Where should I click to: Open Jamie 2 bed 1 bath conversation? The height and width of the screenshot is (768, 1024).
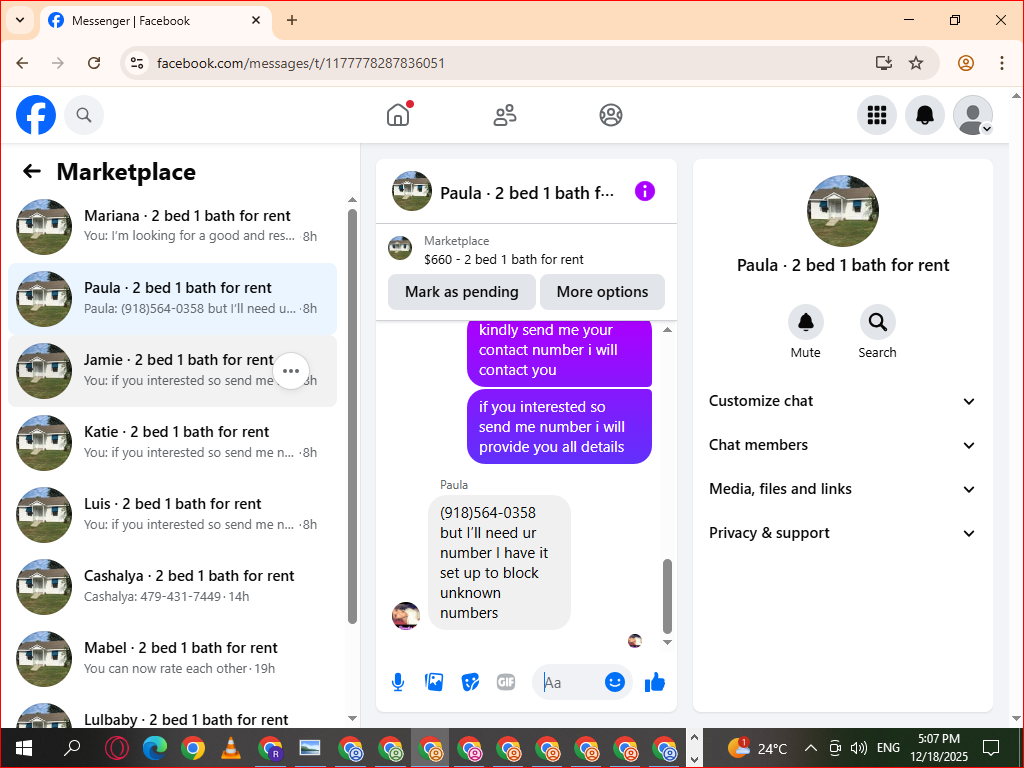[172, 371]
